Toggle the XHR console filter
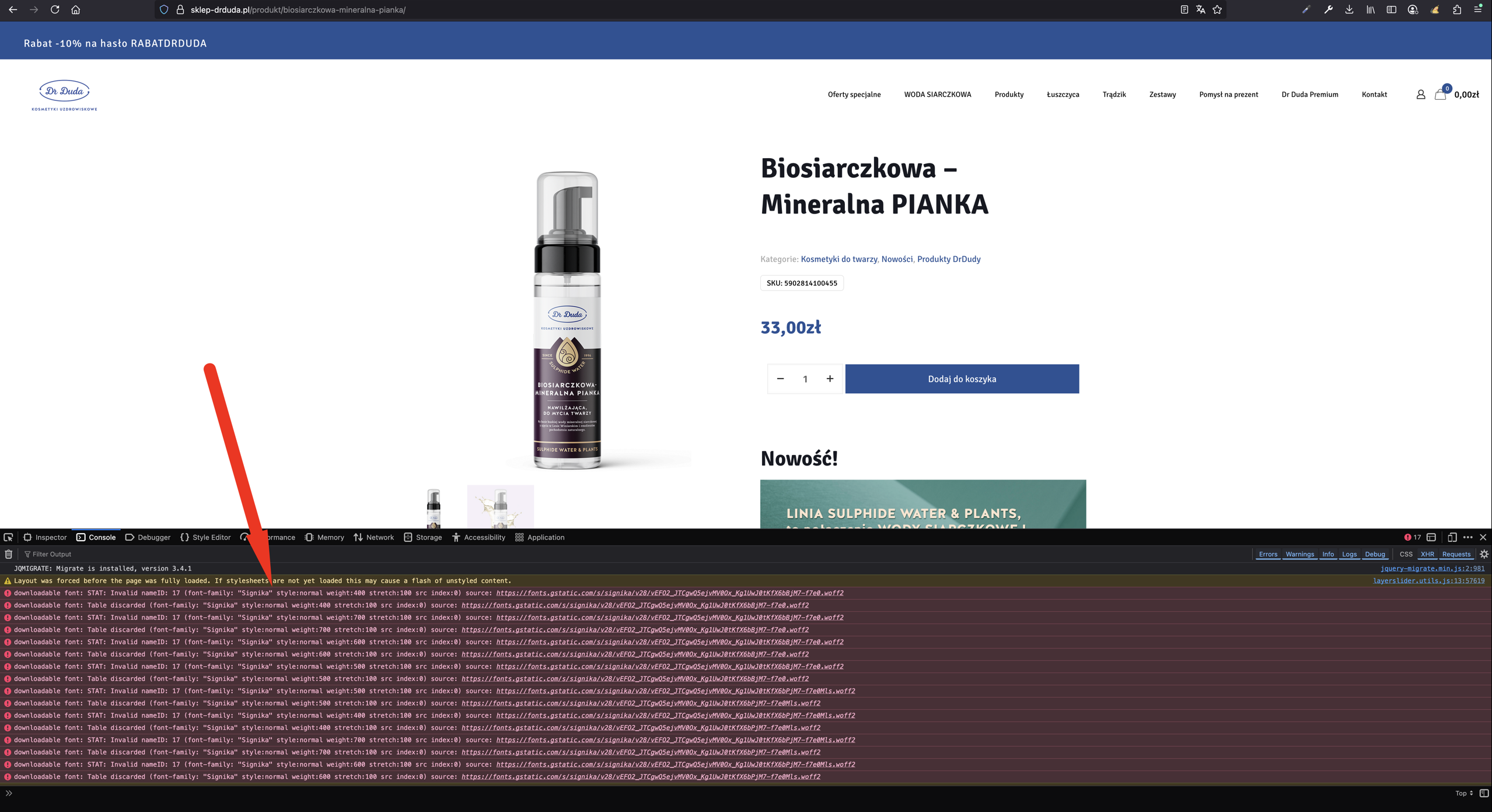 click(1427, 554)
